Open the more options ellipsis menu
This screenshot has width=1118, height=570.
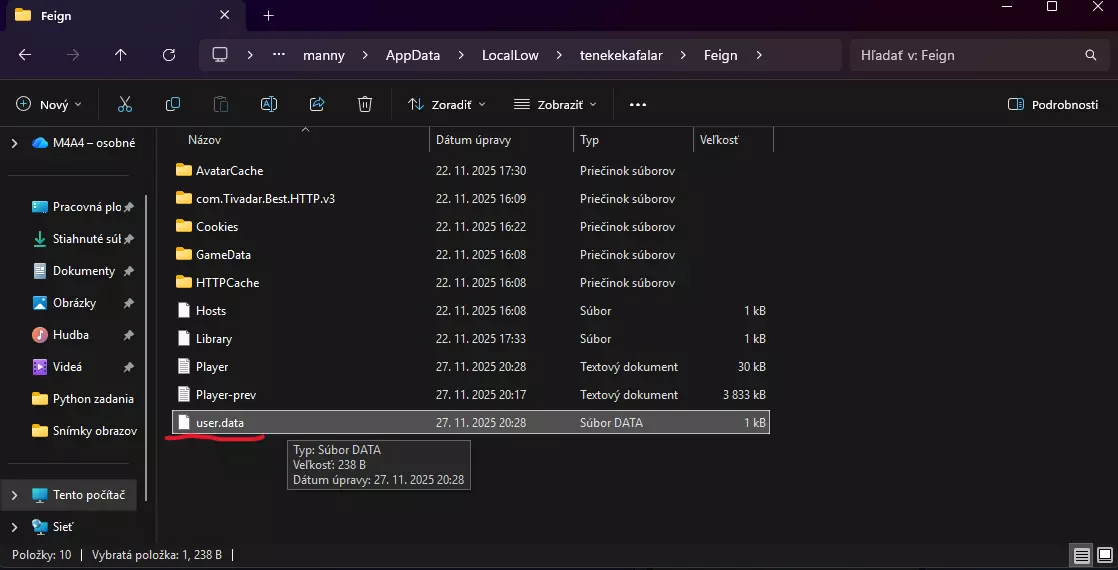tap(637, 104)
